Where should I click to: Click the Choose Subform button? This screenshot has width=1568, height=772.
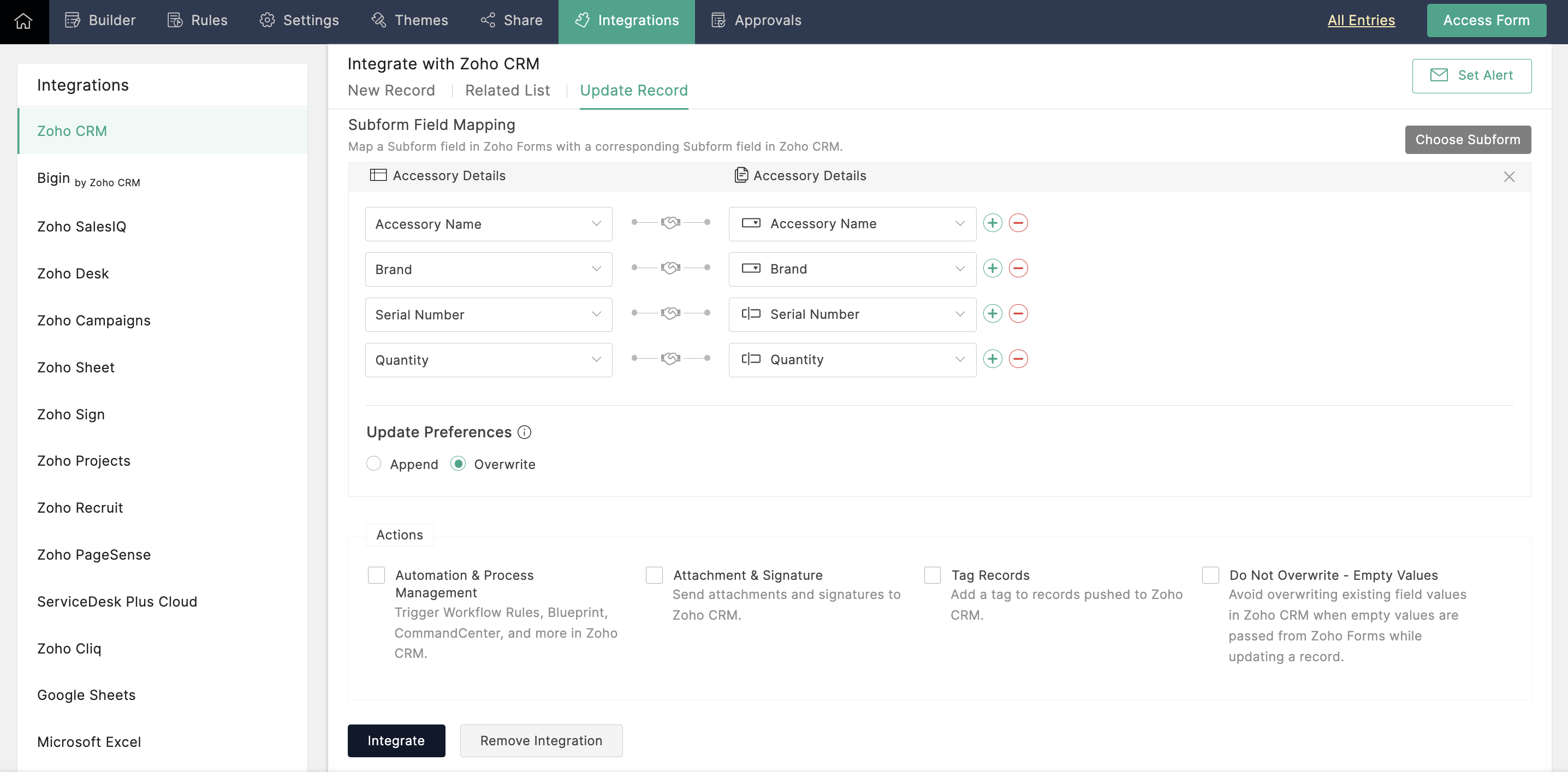click(x=1468, y=139)
